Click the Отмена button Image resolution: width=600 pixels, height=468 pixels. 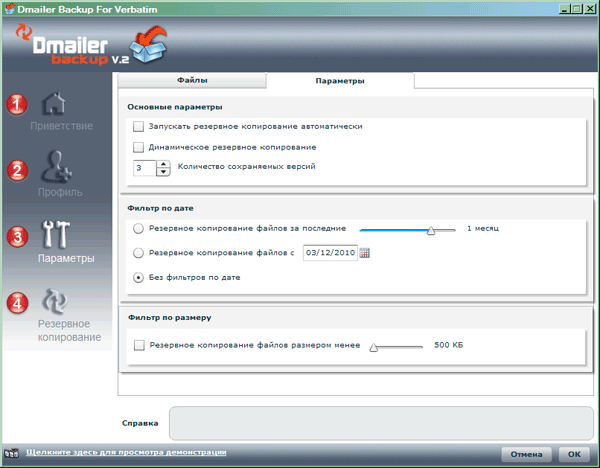(526, 454)
